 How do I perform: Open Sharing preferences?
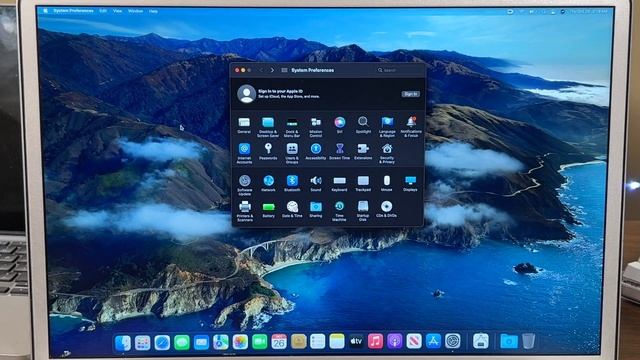pos(316,209)
